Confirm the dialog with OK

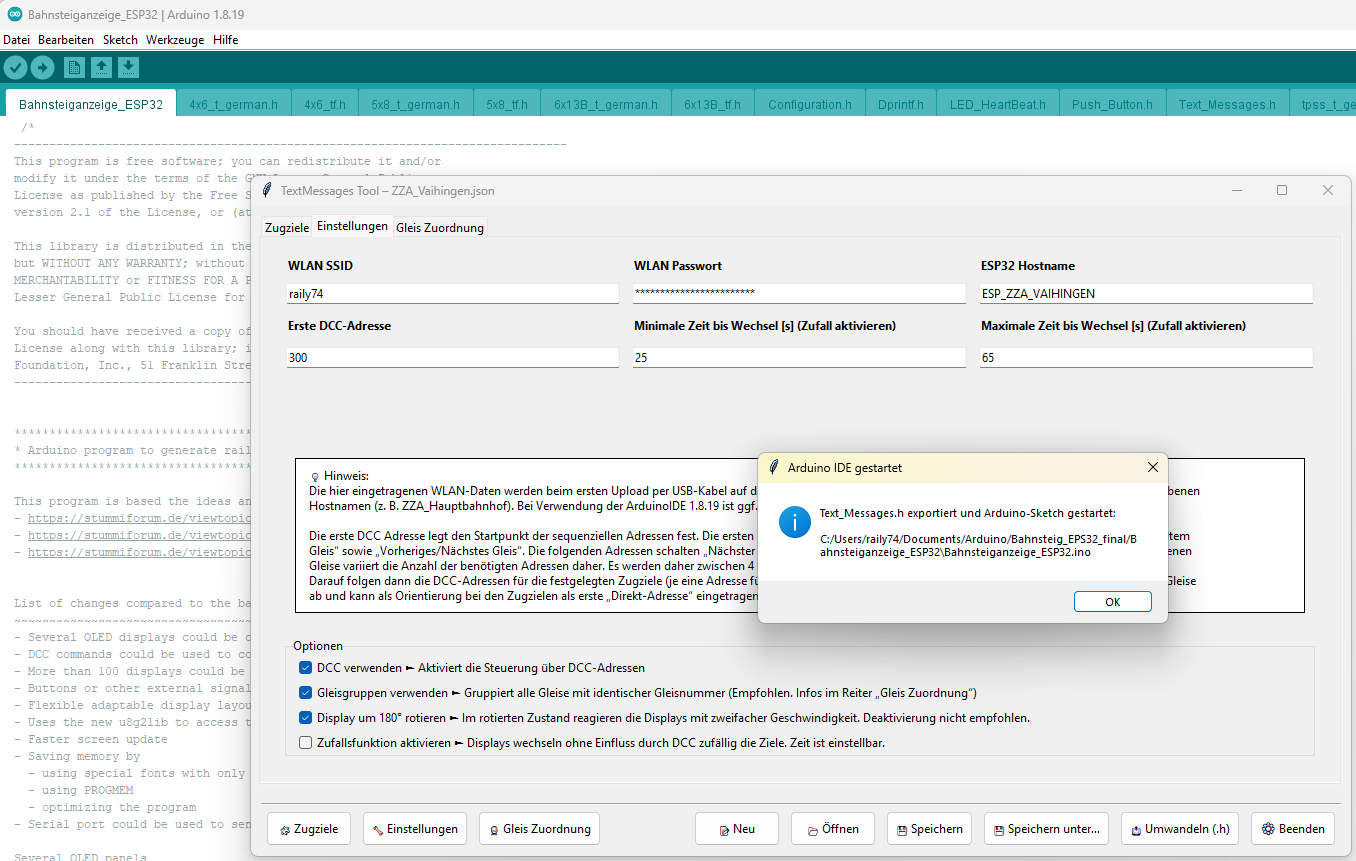[x=1112, y=602]
